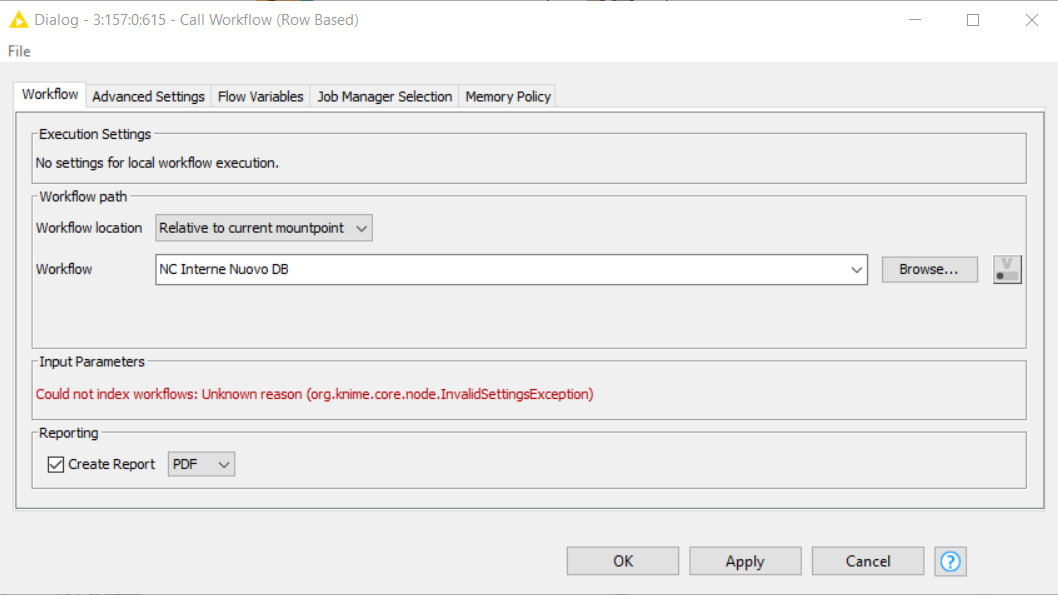Click the flow variable button beside Browse
1058x595 pixels.
[x=1006, y=269]
